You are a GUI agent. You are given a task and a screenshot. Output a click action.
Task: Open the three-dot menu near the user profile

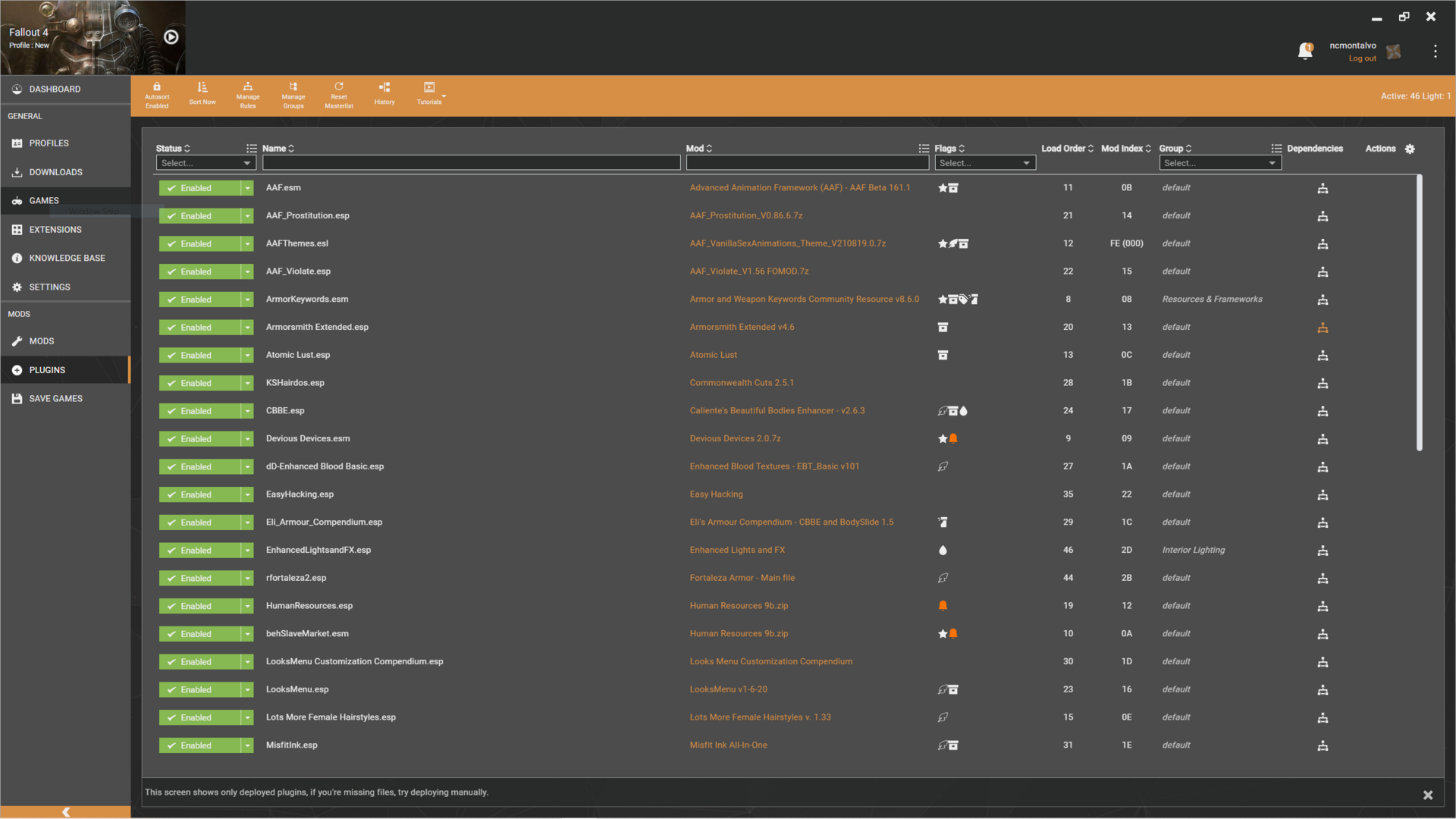(1435, 51)
